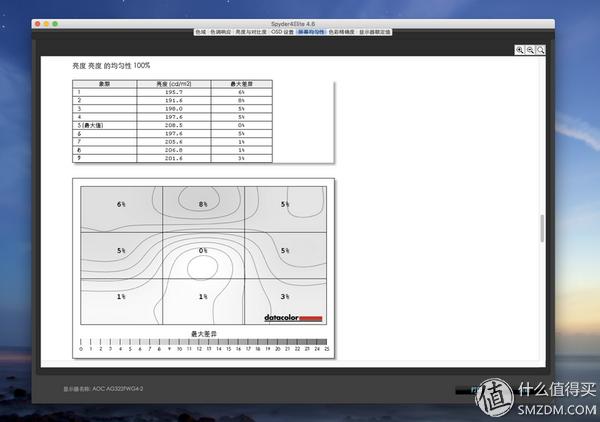Image resolution: width=600 pixels, height=422 pixels.
Task: Click luminance value 201.6 in table
Action: click(174, 158)
